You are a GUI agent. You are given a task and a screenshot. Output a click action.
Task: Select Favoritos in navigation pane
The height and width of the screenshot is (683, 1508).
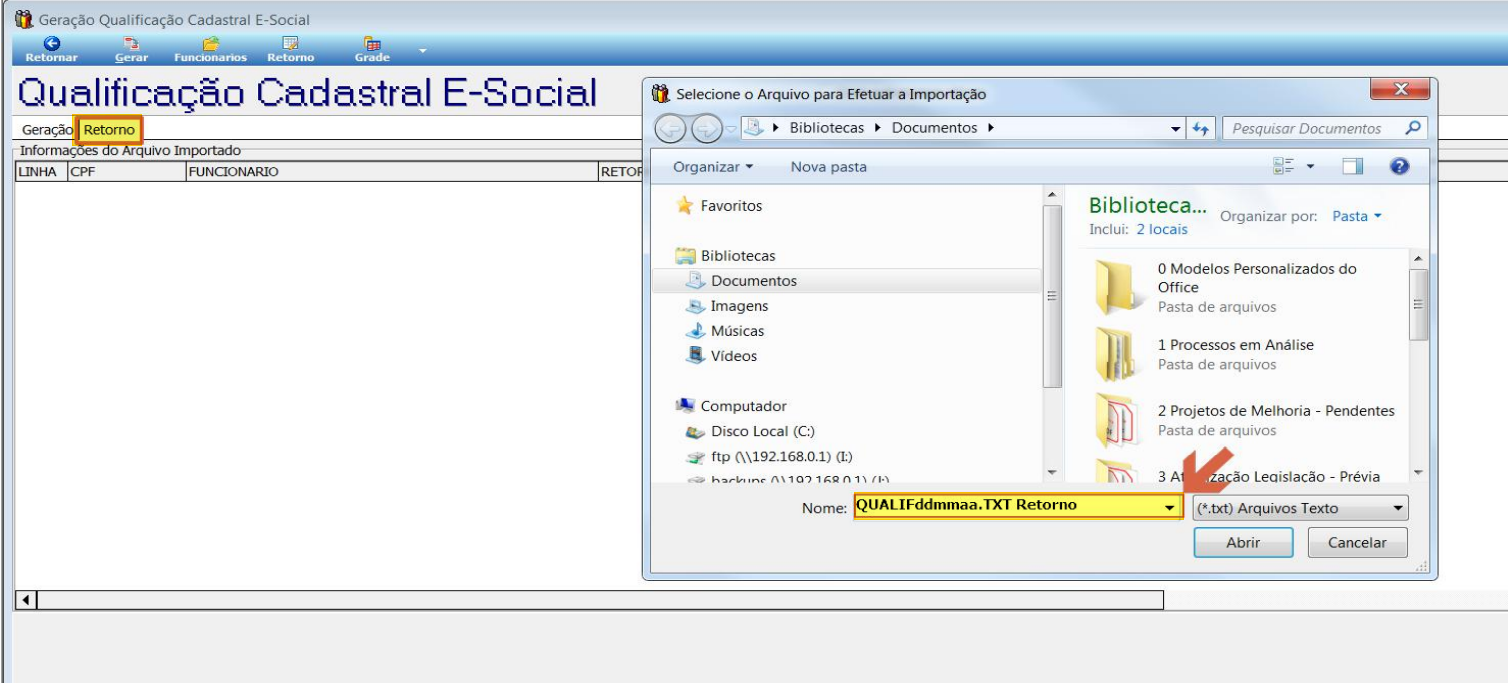[x=719, y=206]
